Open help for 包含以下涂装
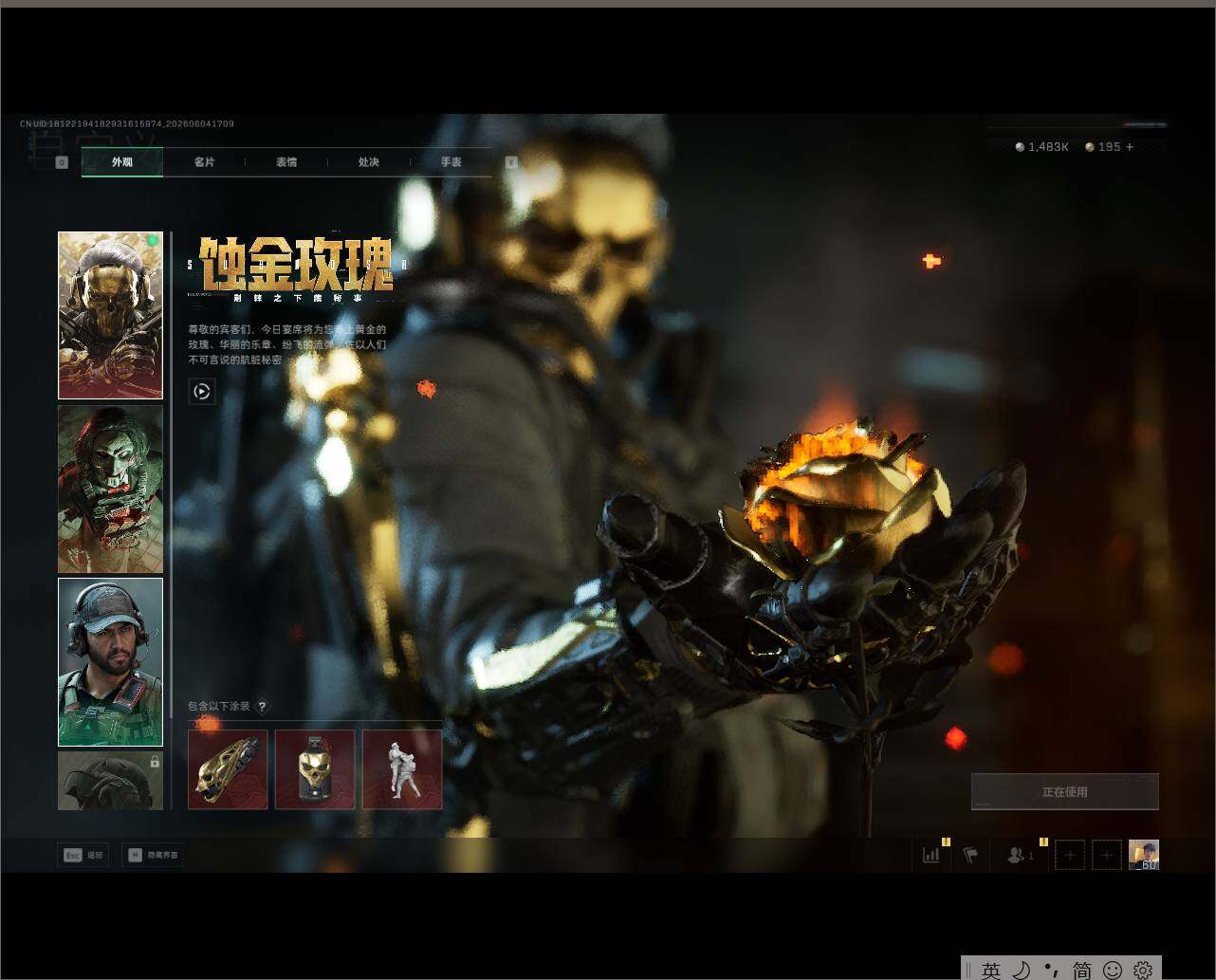The width and height of the screenshot is (1216, 980). 262,707
